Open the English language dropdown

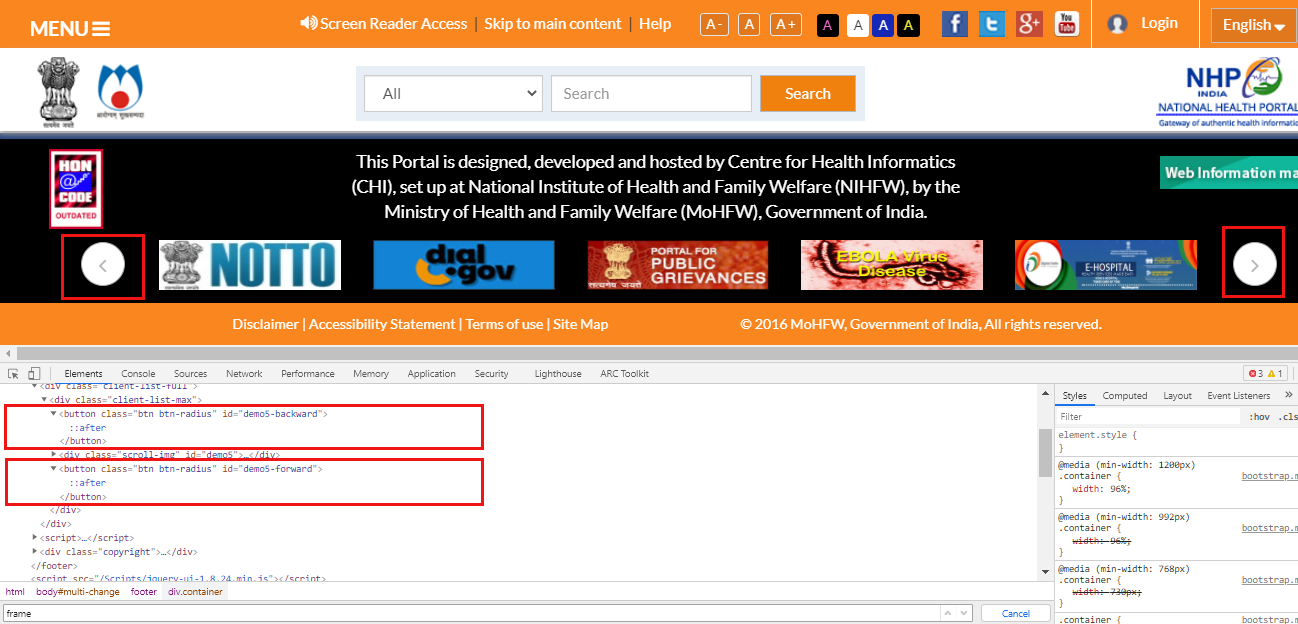click(1254, 25)
